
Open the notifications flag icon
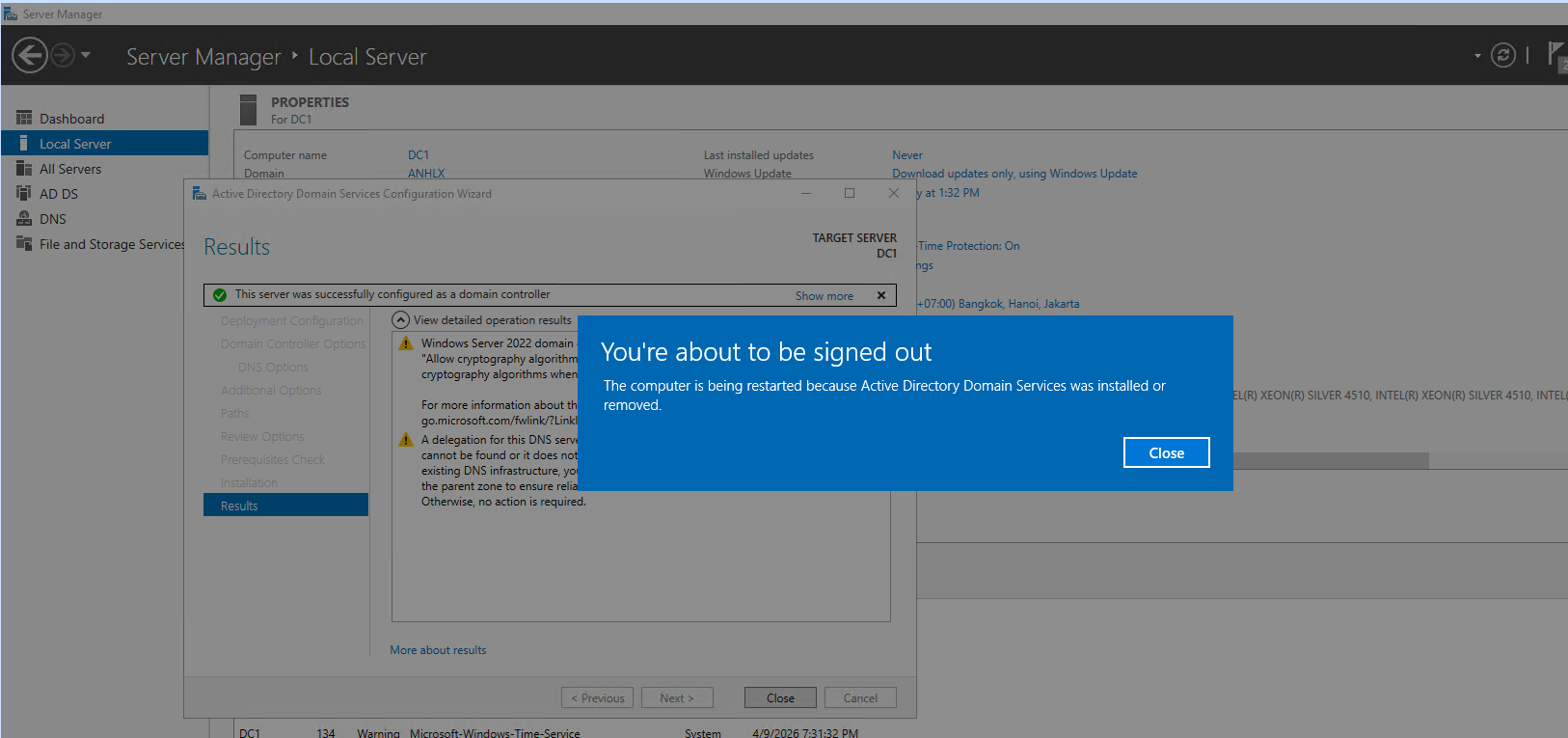point(1555,54)
